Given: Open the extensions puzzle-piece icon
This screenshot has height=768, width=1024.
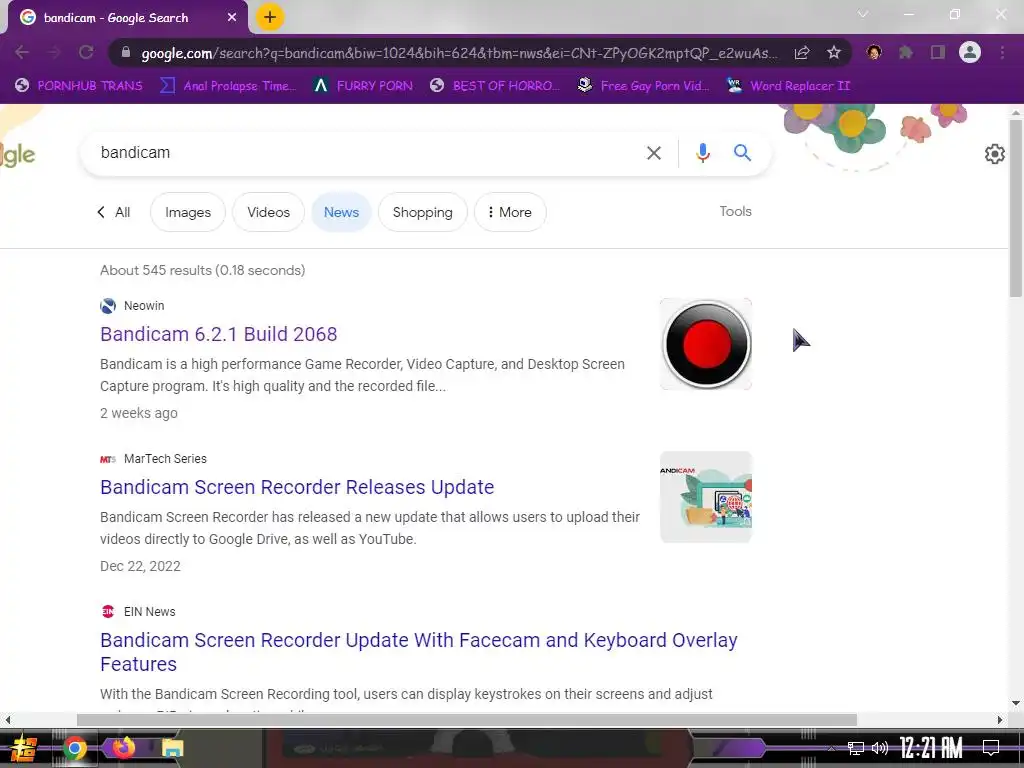Looking at the screenshot, I should [x=906, y=52].
